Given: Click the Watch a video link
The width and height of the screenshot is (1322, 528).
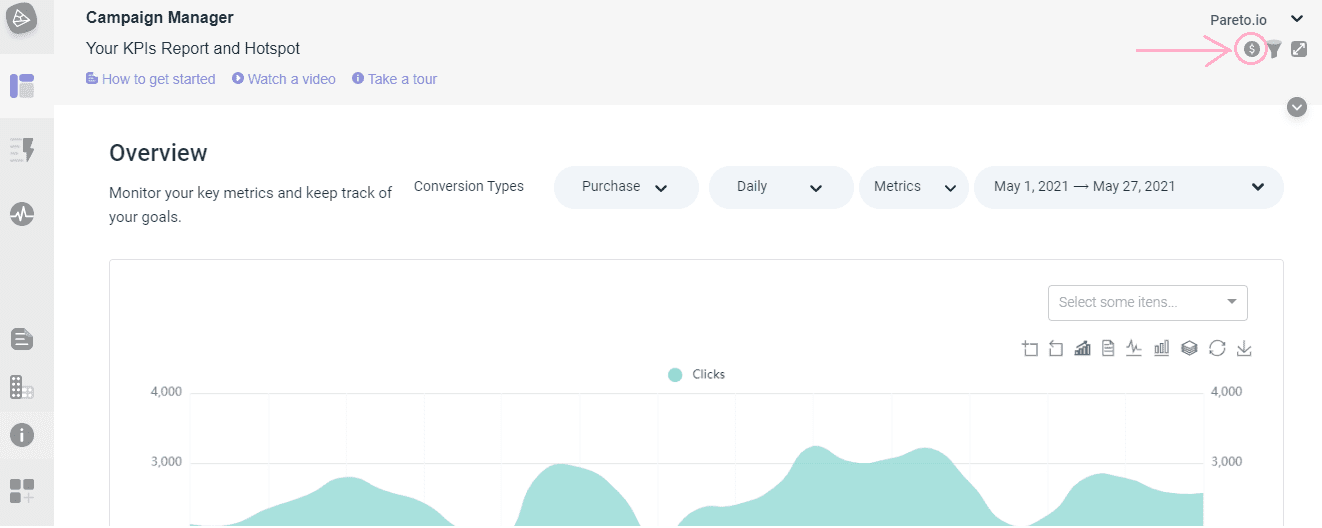Looking at the screenshot, I should [284, 79].
